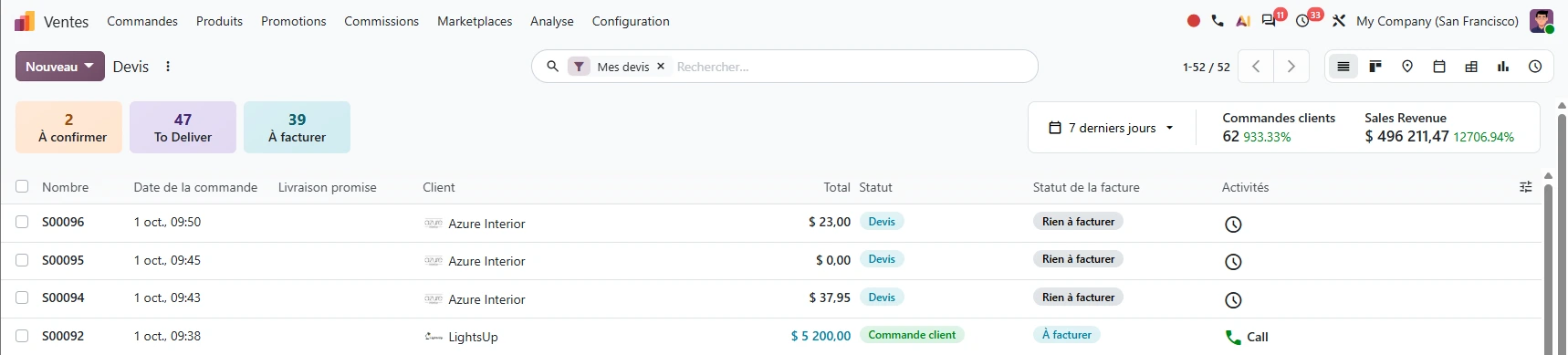Image resolution: width=1568 pixels, height=355 pixels.
Task: Switch to map view
Action: coord(1407,67)
